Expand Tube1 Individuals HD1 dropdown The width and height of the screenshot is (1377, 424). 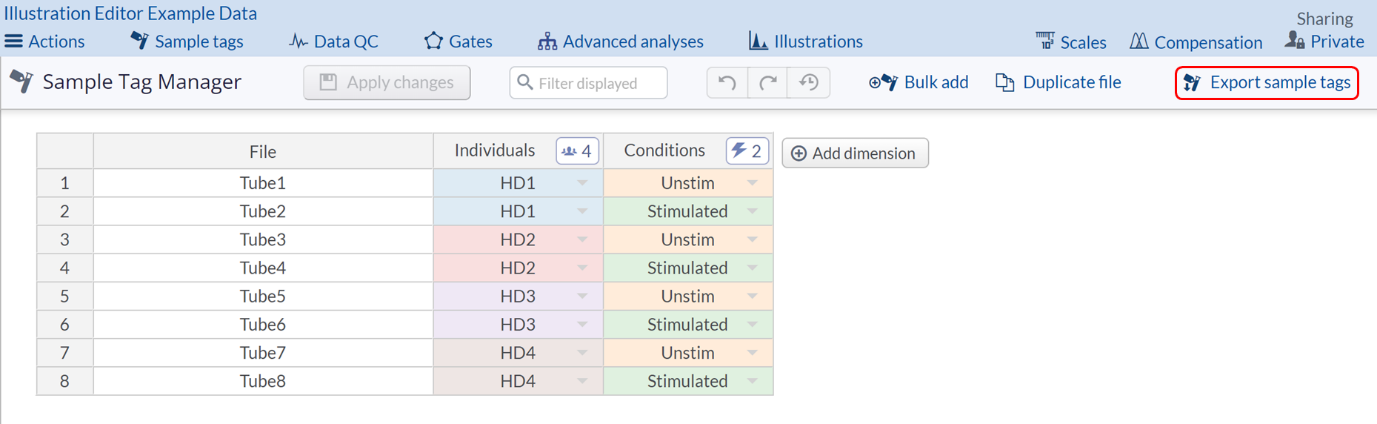pyautogui.click(x=582, y=184)
